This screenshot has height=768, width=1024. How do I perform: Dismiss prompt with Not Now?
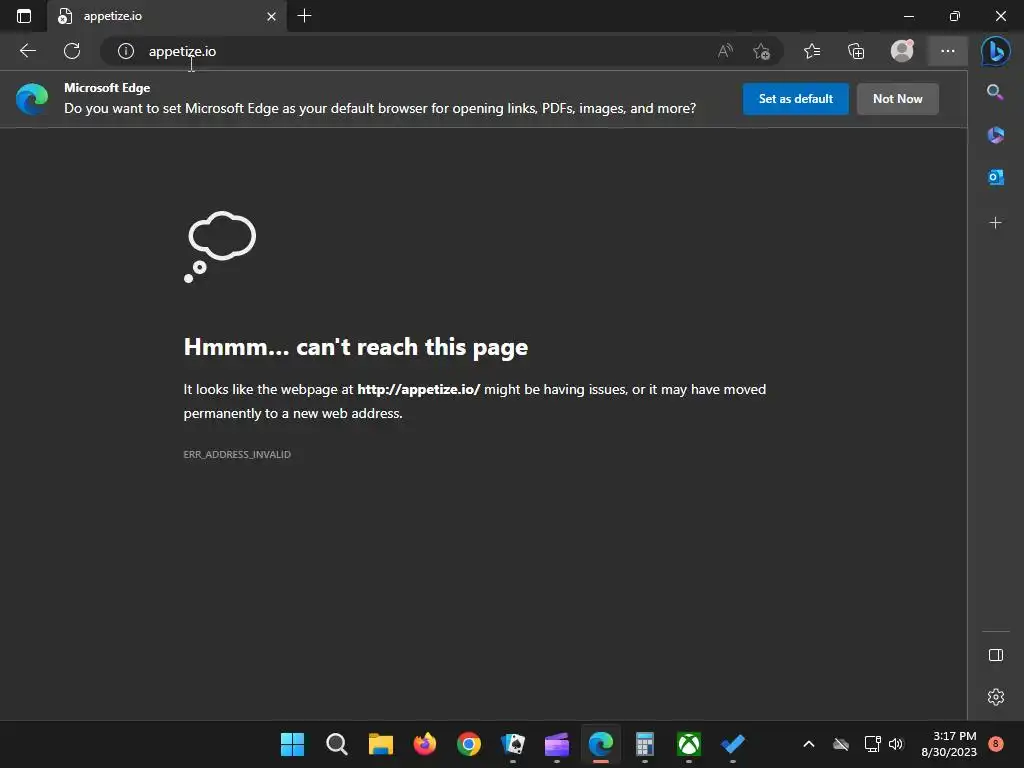pos(898,99)
